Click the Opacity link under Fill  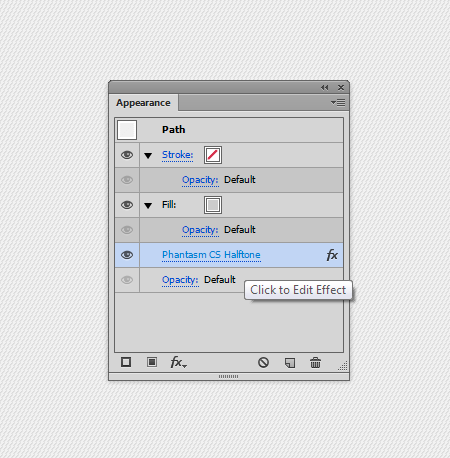tap(200, 230)
